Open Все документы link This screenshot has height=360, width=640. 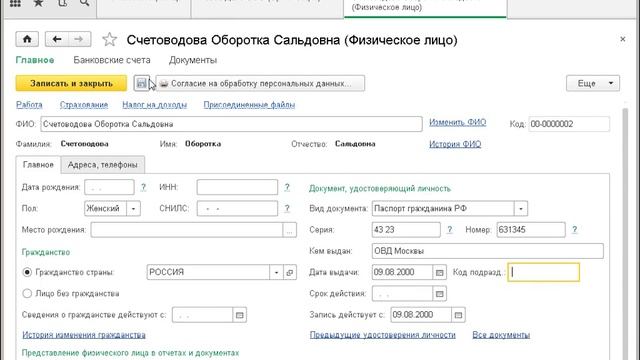[501, 335]
